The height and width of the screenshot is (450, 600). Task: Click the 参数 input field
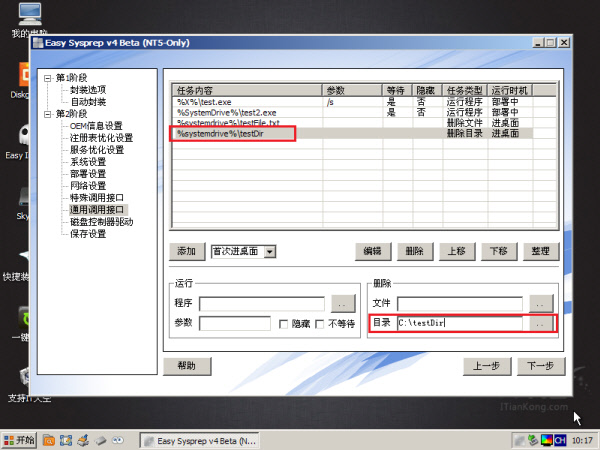[235, 323]
